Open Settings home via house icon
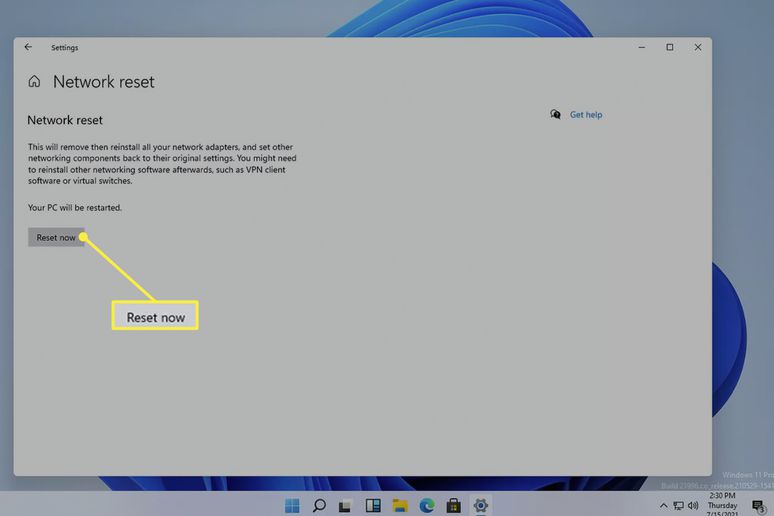Viewport: 774px width, 516px height. coord(34,81)
